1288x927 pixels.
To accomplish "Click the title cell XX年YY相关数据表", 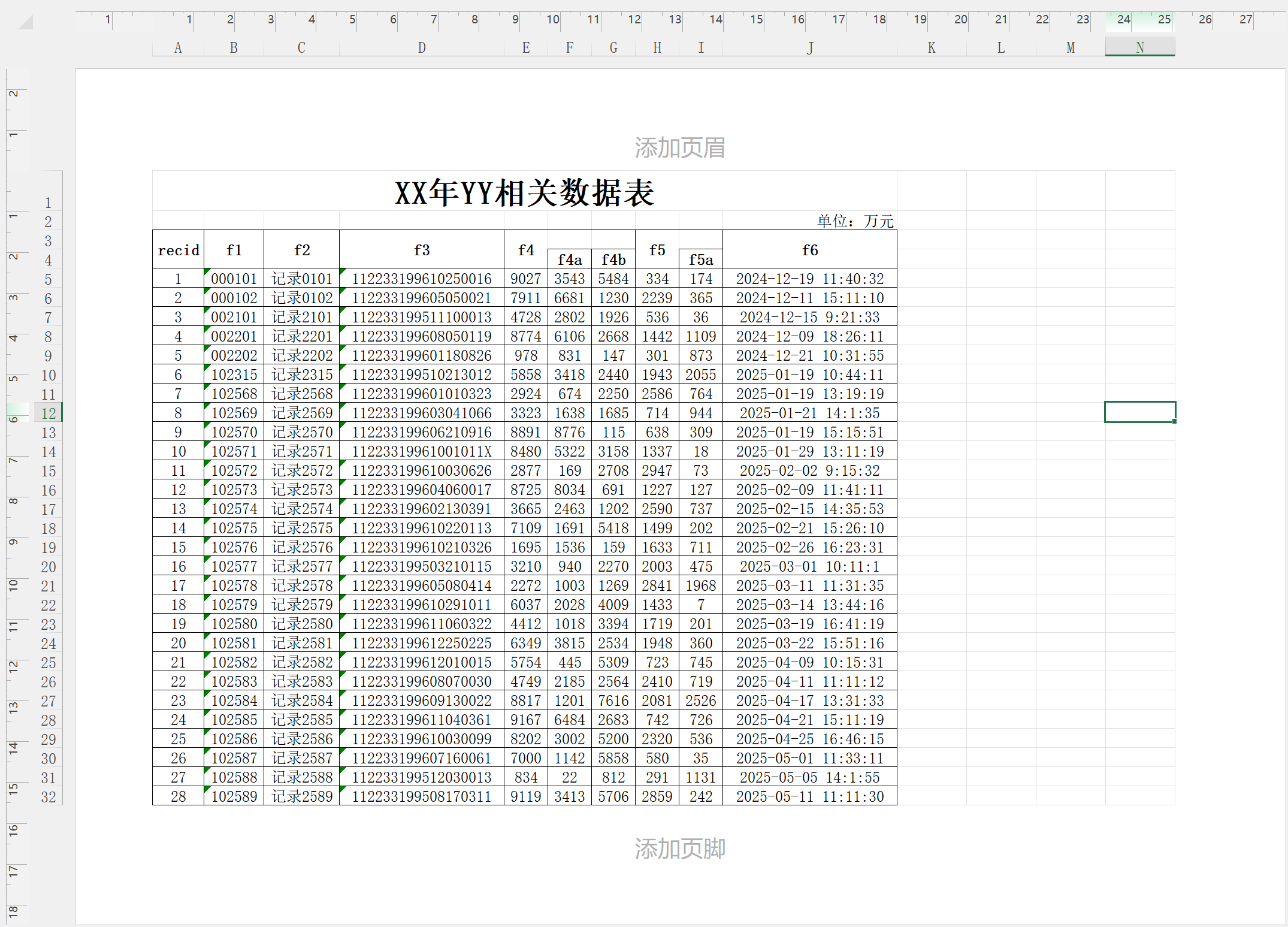I will 524,192.
